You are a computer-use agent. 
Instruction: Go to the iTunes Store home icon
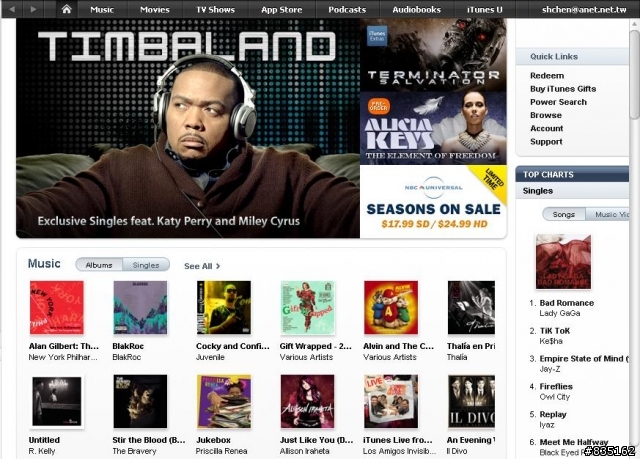(67, 9)
